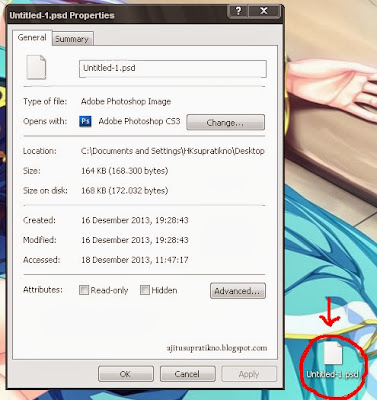Click the Photoshop Ps icon beside Opens with
377x400 pixels.
[x=85, y=121]
